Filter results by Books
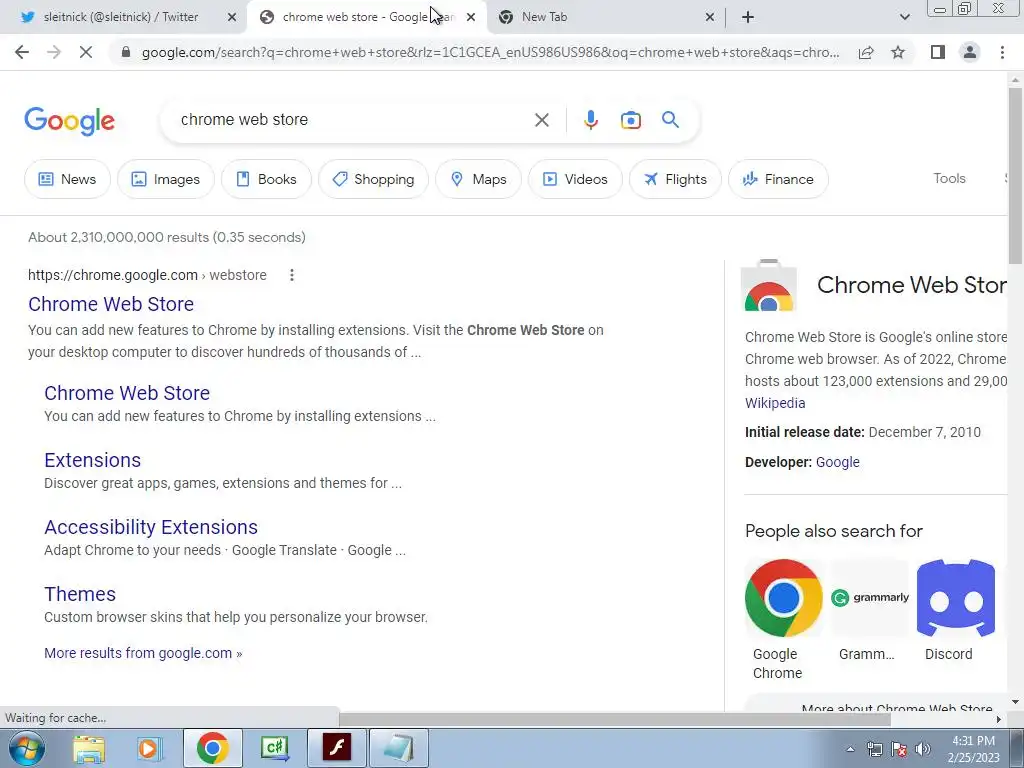This screenshot has width=1024, height=768. click(x=266, y=179)
